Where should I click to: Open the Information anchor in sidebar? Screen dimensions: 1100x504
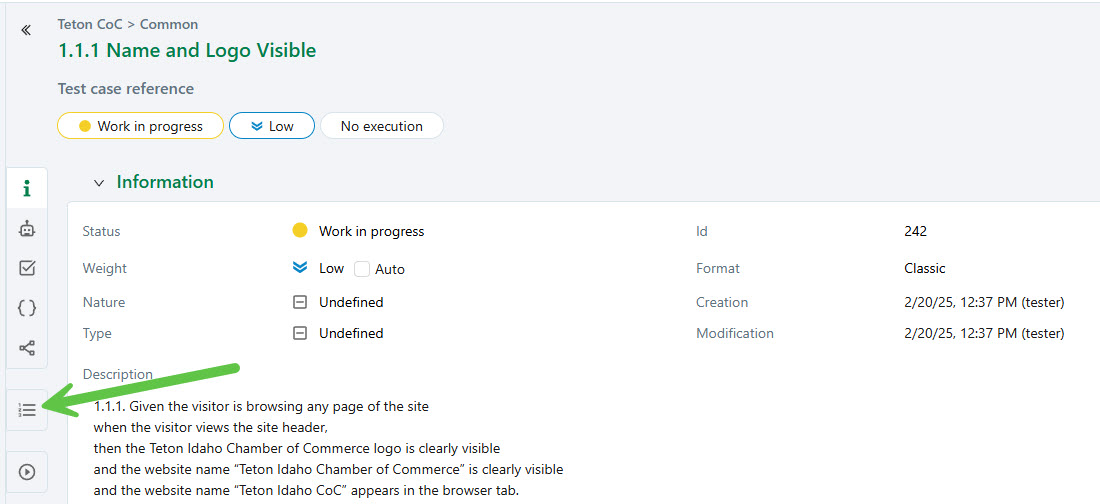pos(27,189)
